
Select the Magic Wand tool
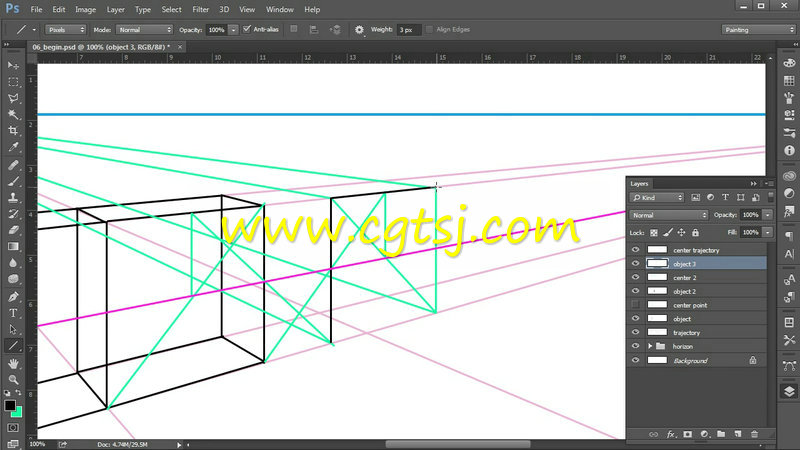tap(13, 114)
